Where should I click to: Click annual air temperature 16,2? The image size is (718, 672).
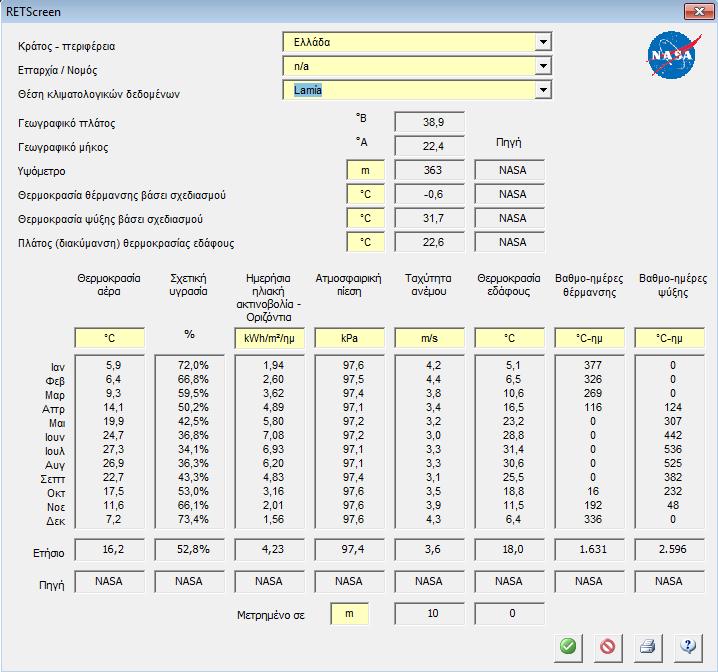click(109, 549)
